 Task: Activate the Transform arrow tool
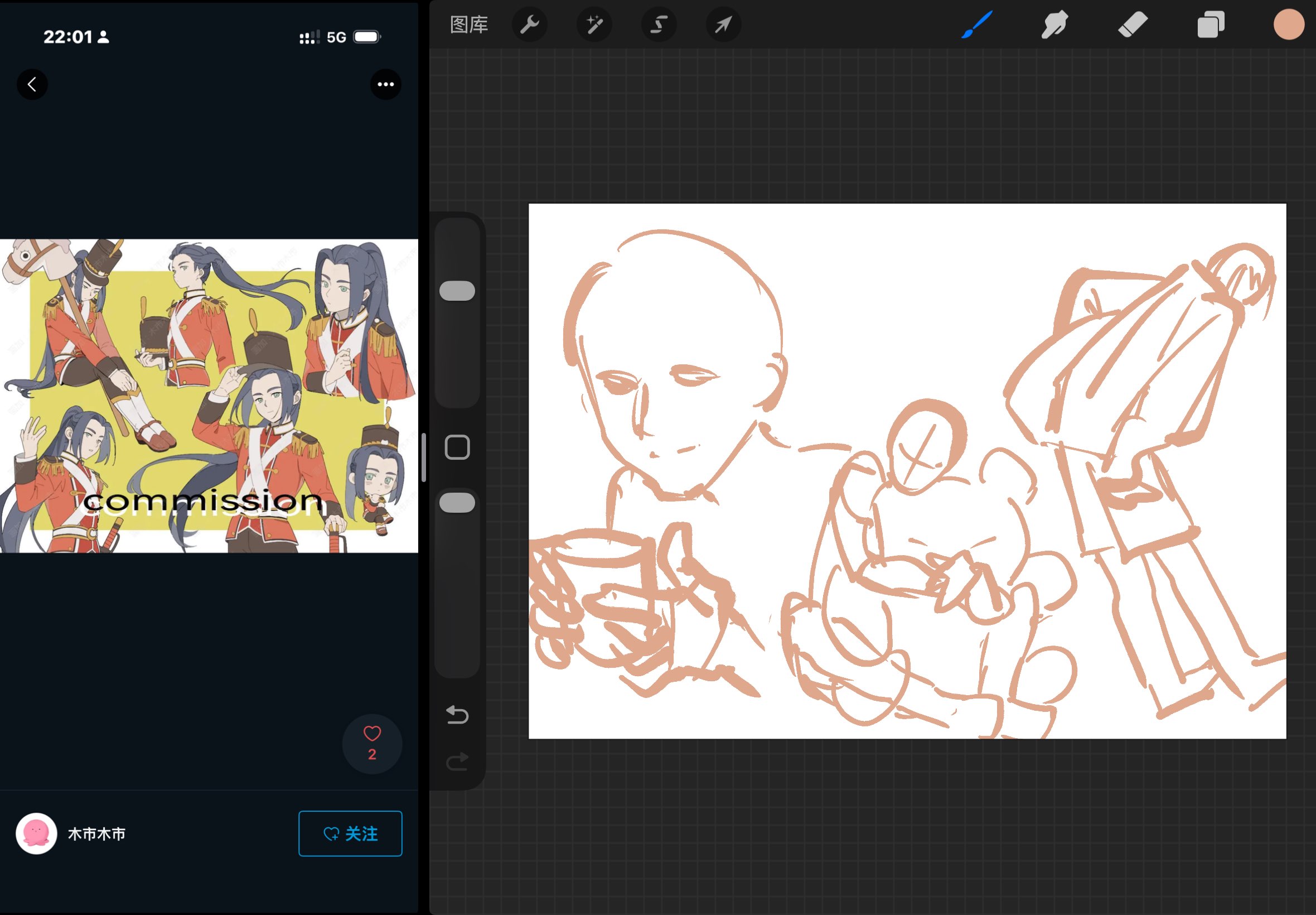(724, 25)
